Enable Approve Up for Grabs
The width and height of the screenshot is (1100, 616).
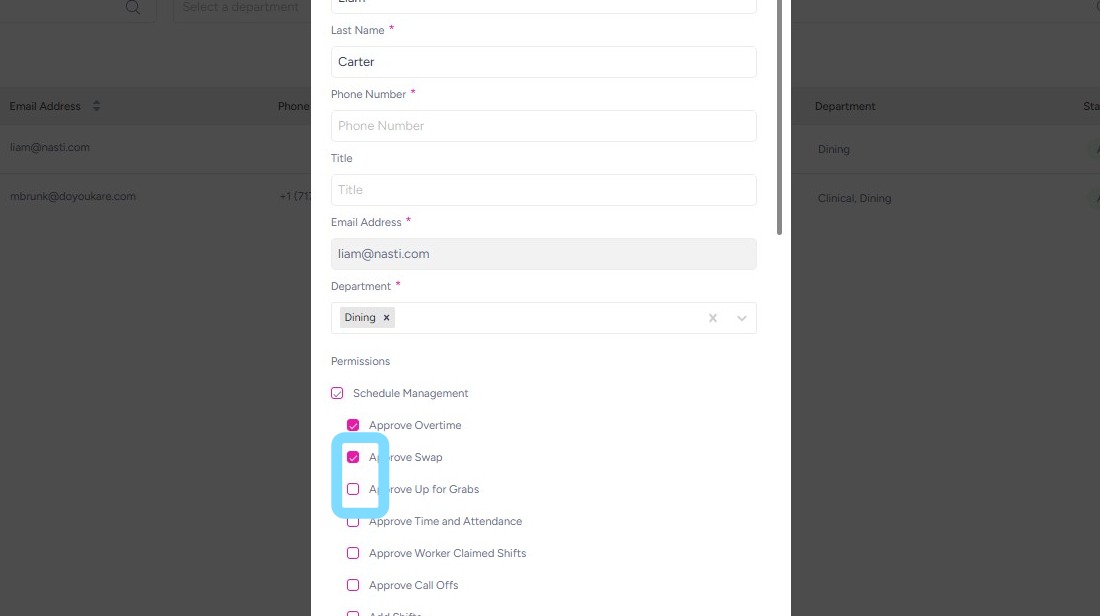[353, 489]
